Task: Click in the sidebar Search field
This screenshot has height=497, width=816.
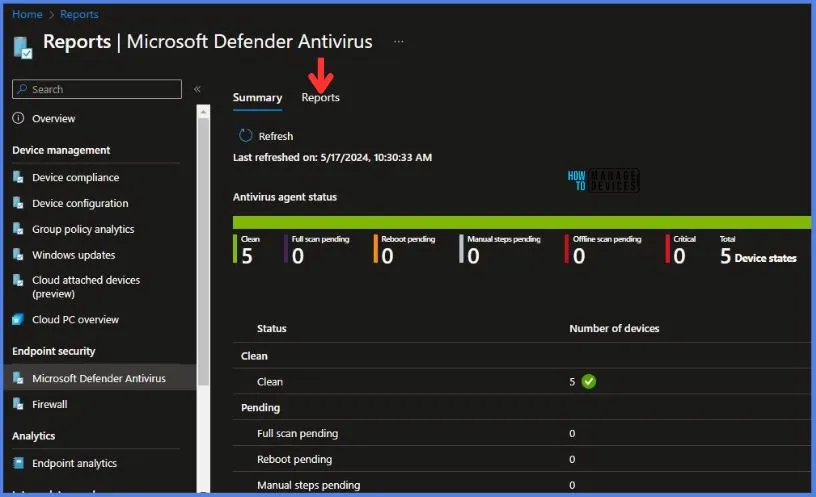Action: pyautogui.click(x=97, y=89)
